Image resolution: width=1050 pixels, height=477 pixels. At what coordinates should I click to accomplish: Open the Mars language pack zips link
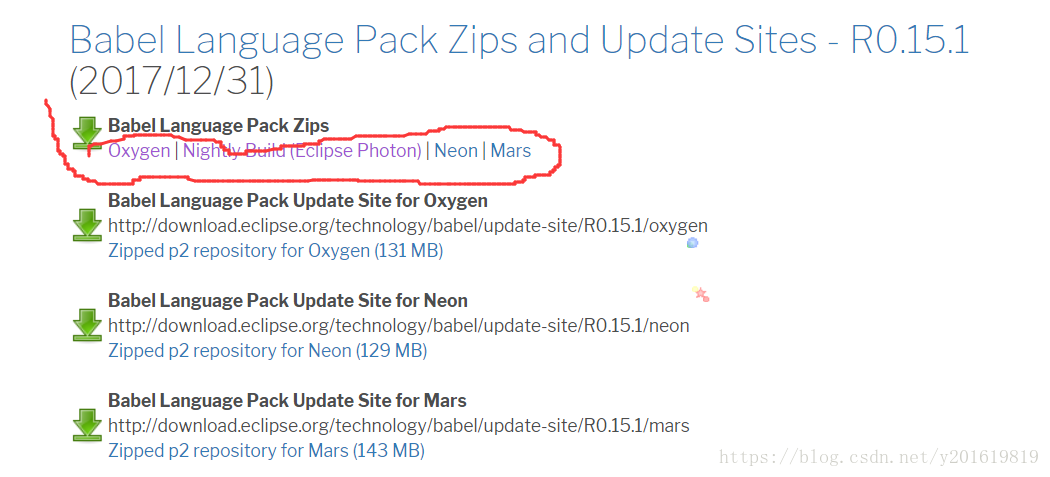pyautogui.click(x=510, y=151)
